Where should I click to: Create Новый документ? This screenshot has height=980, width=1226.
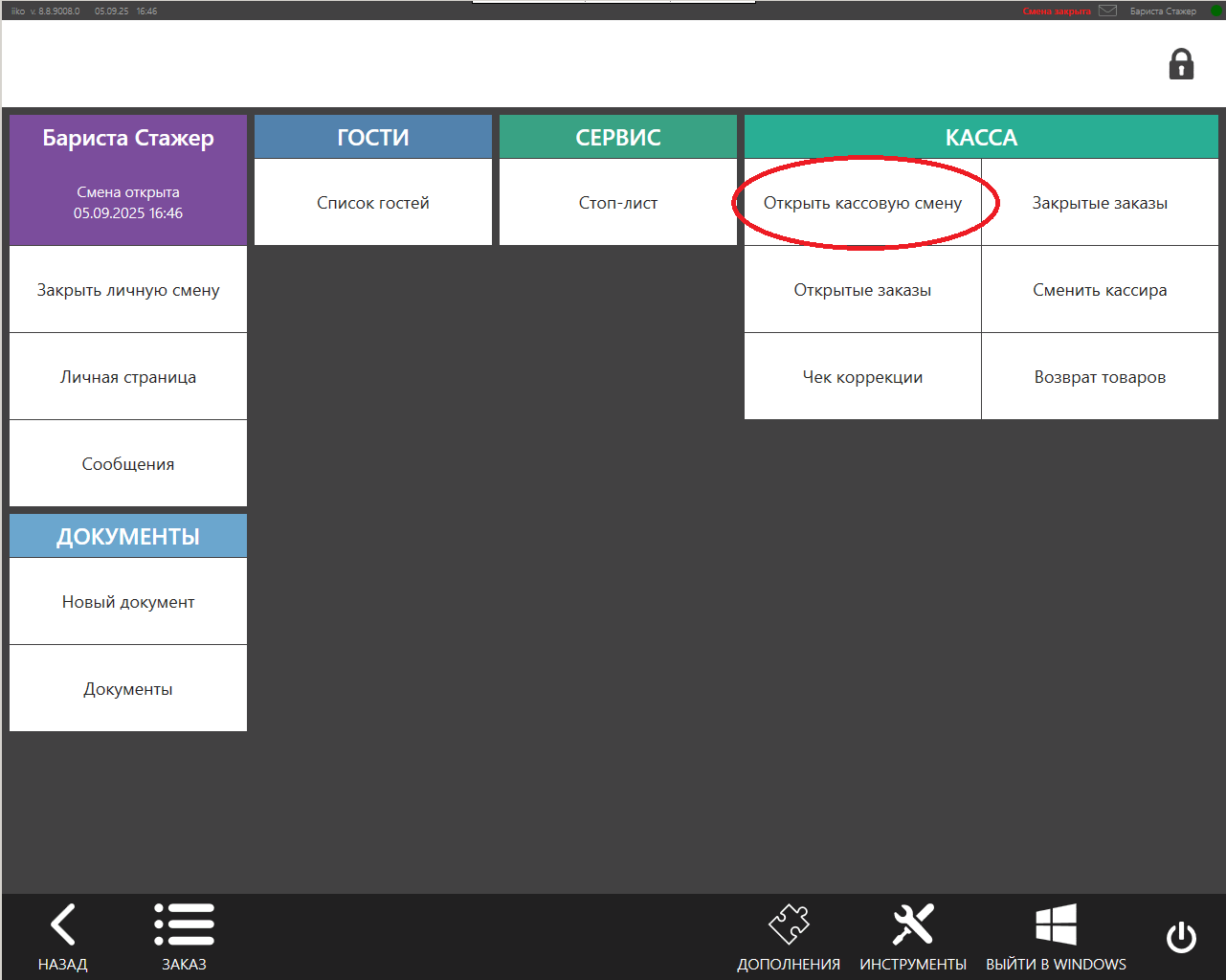(x=128, y=602)
